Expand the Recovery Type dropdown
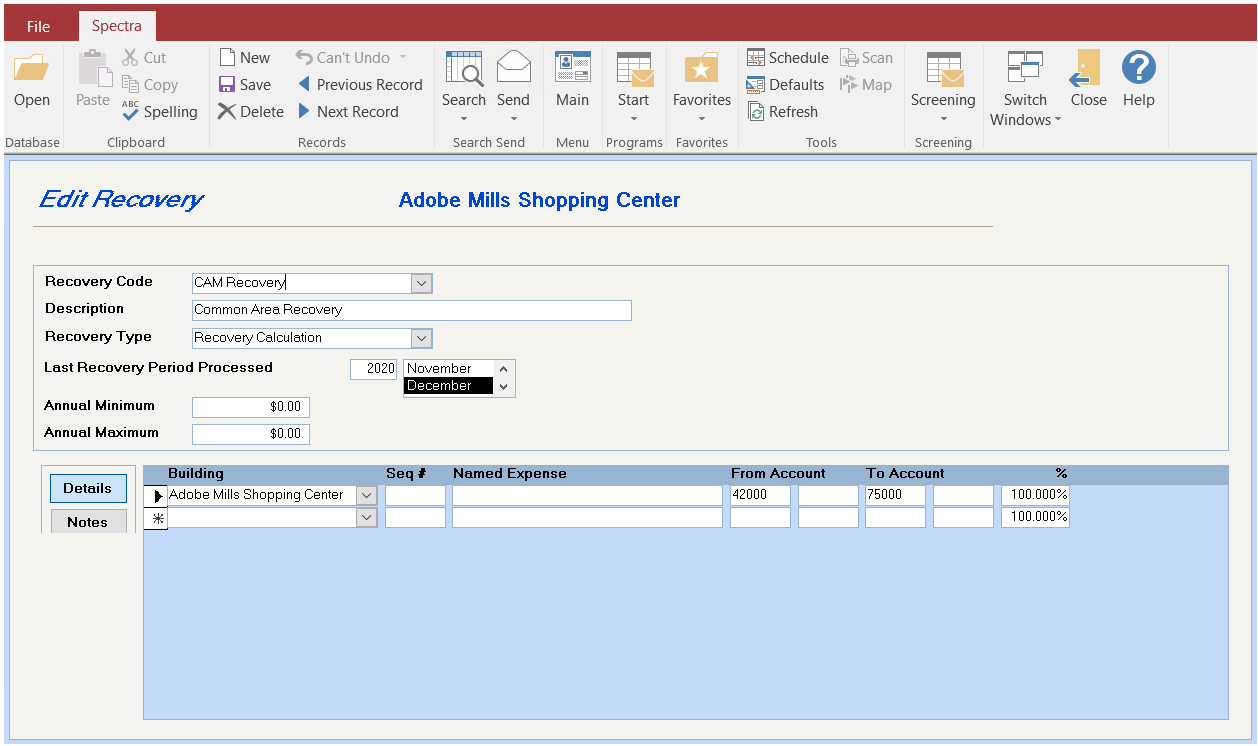The height and width of the screenshot is (746, 1258). 422,338
